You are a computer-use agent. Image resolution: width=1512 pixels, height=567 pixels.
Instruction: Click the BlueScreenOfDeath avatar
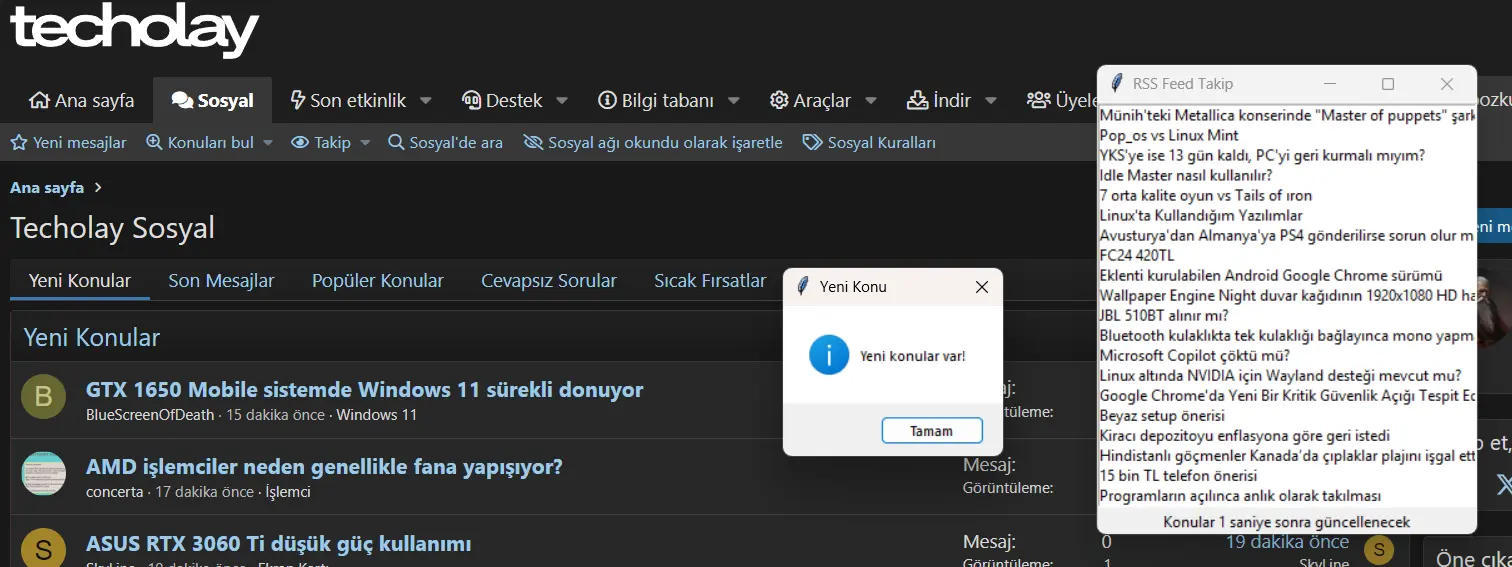coord(43,397)
